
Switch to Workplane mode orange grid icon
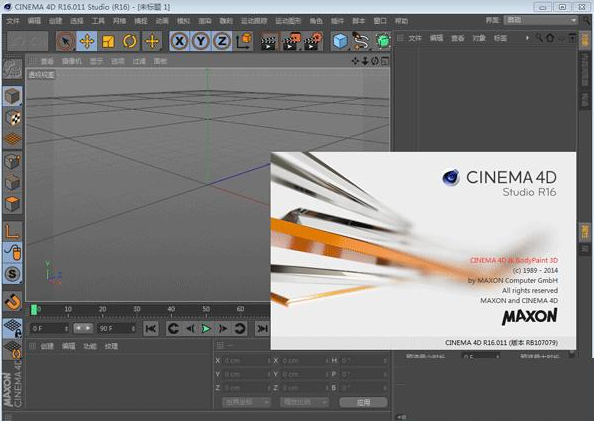(12, 139)
